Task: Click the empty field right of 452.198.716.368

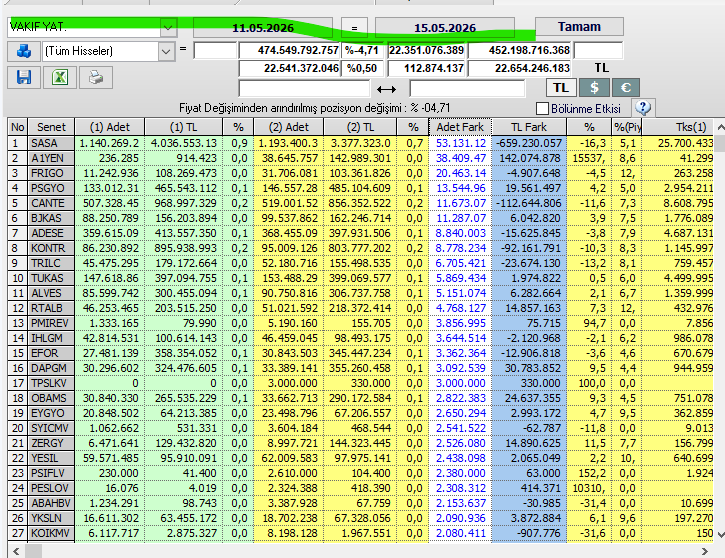Action: pos(598,50)
